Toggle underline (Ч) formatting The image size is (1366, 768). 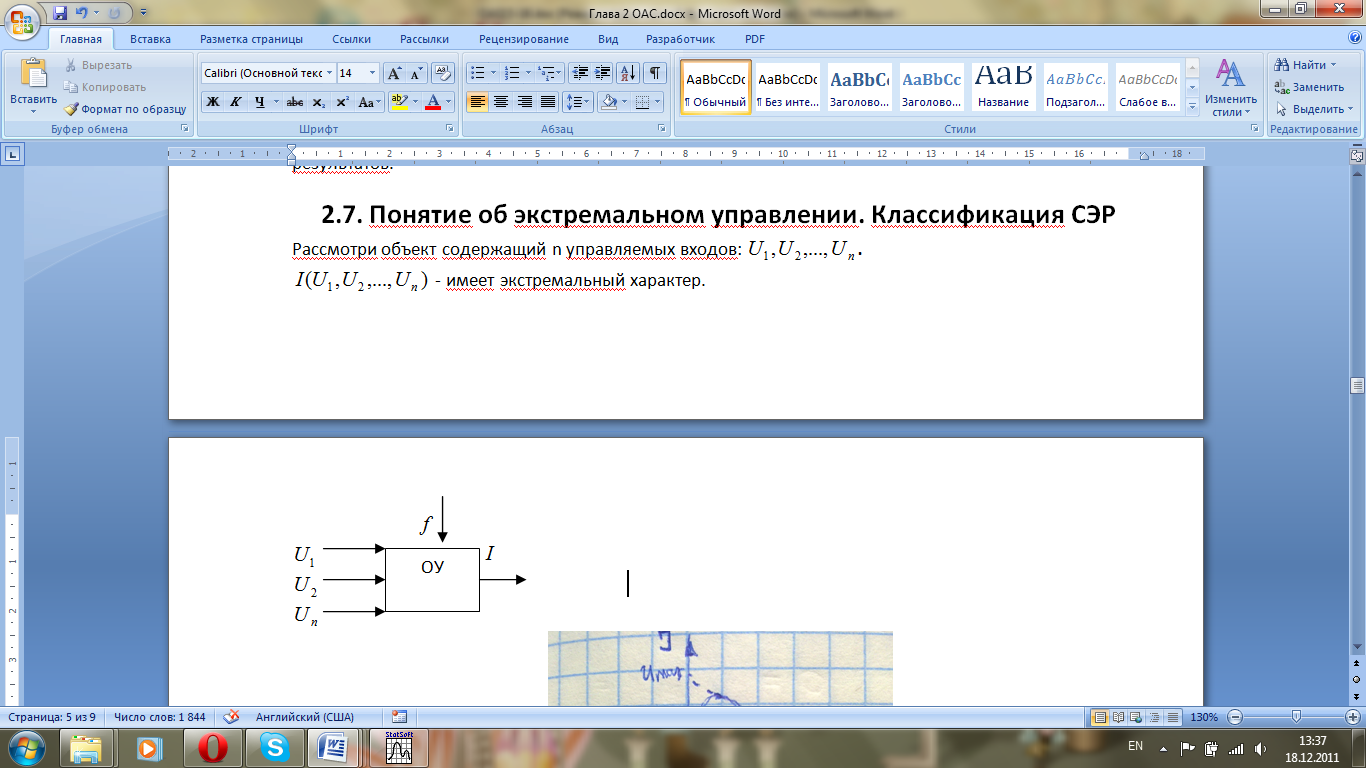point(260,102)
